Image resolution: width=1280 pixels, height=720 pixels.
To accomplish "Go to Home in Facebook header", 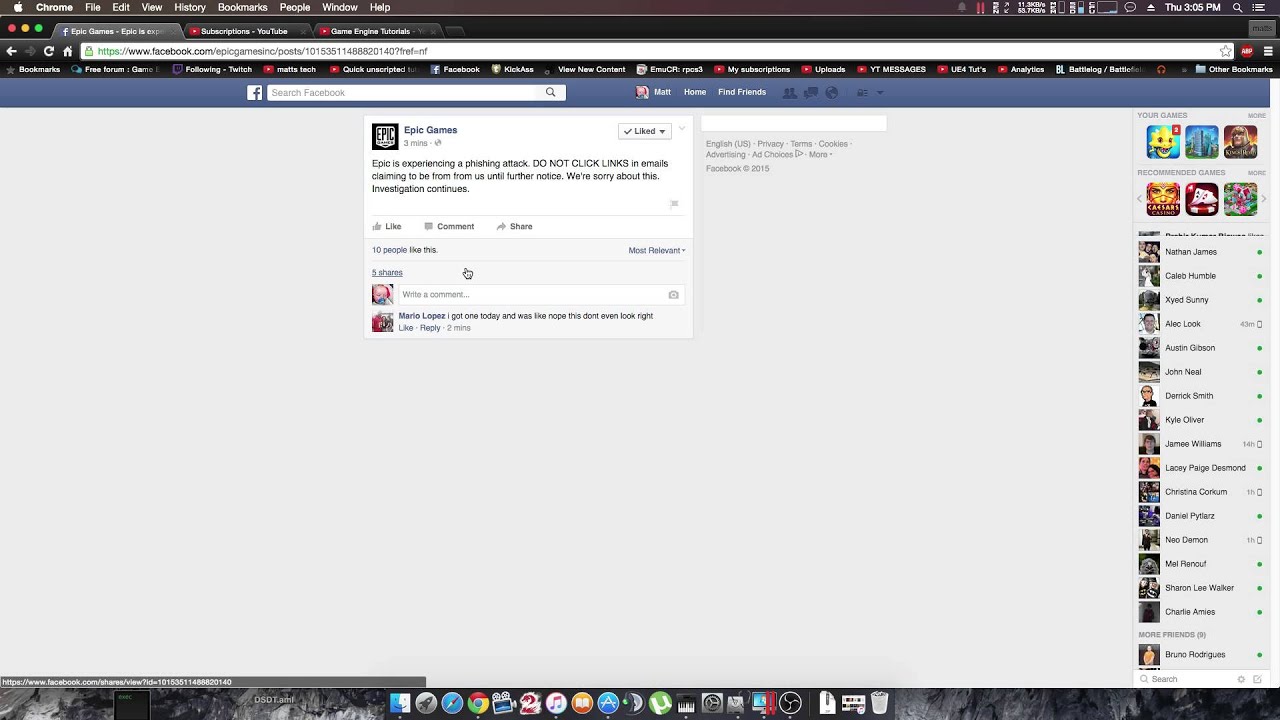I will 695,92.
